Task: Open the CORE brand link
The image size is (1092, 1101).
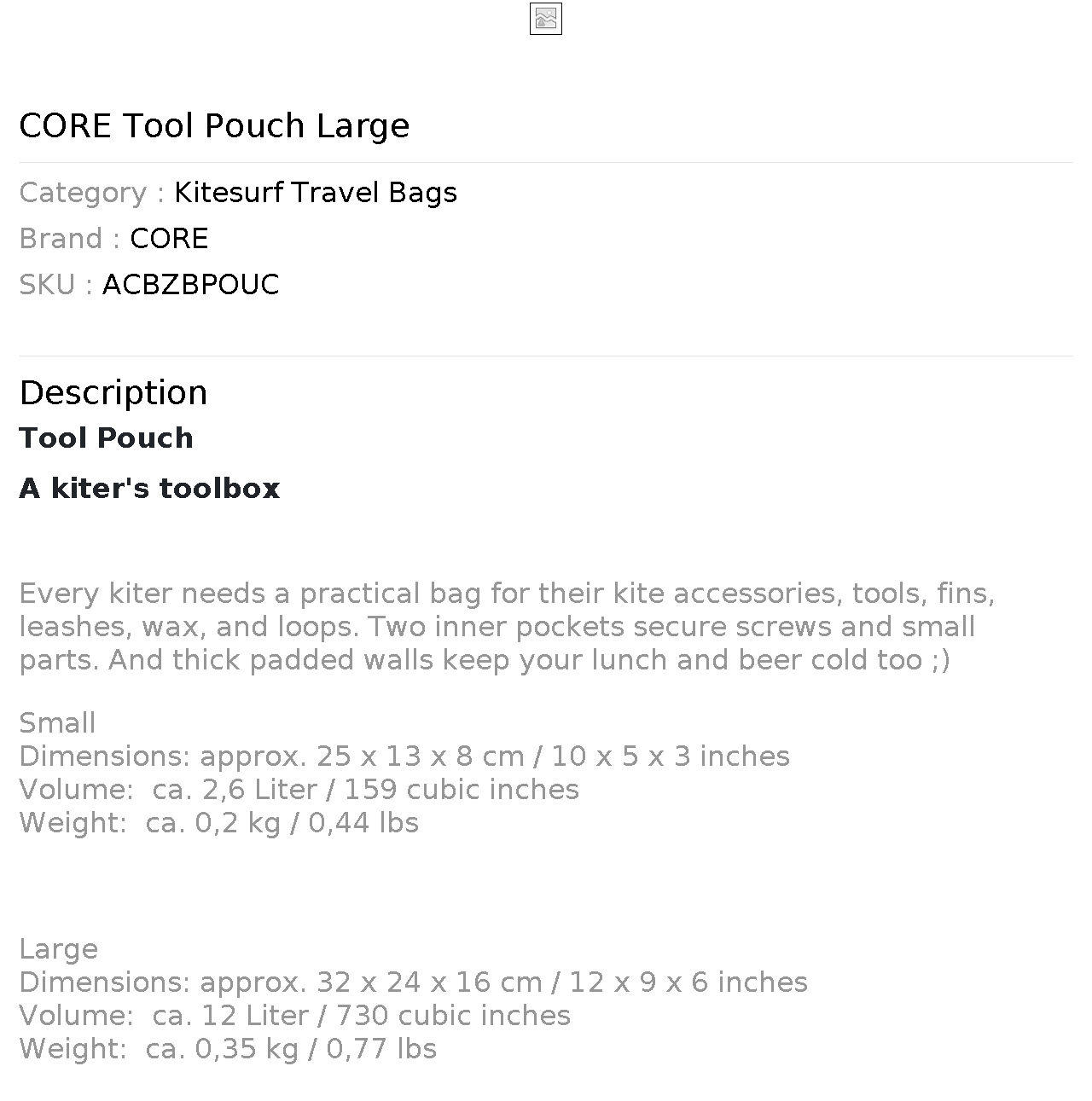Action: (x=169, y=239)
